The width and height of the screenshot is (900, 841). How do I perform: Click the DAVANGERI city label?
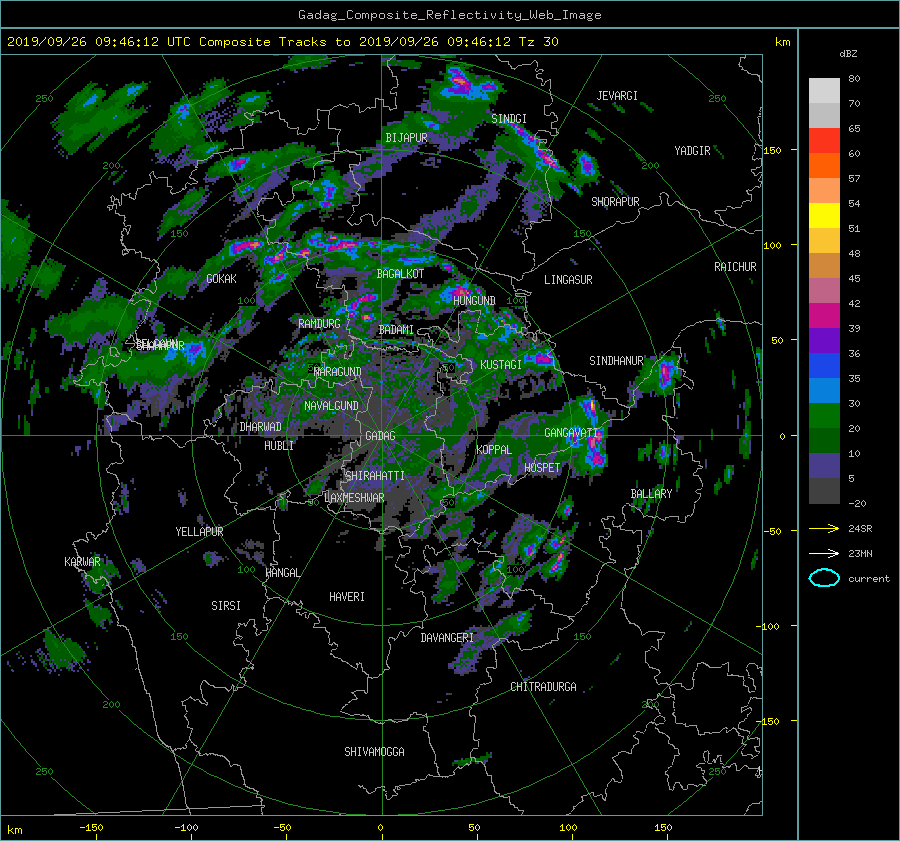coord(447,638)
